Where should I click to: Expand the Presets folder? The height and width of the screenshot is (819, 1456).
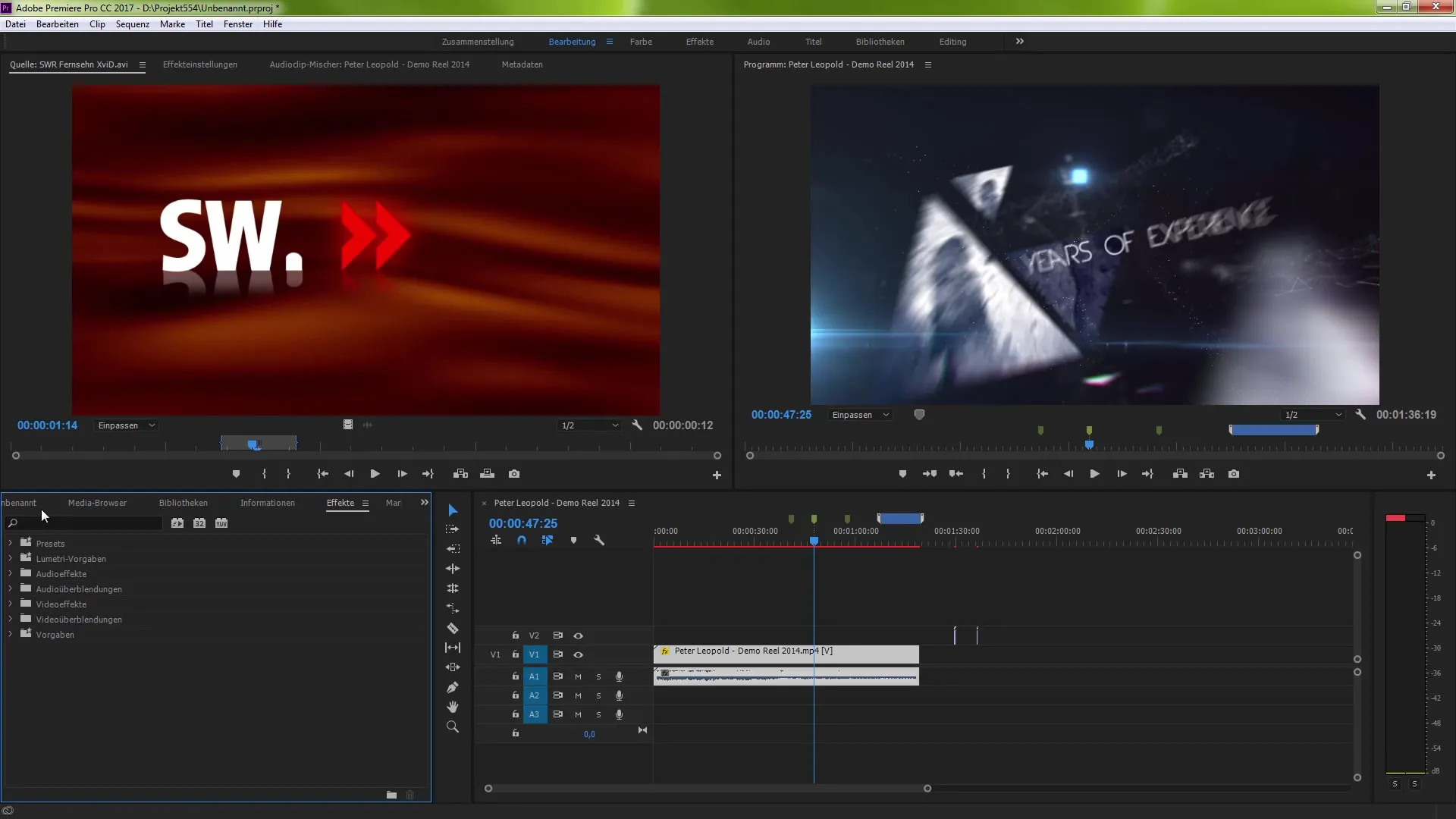coord(10,543)
